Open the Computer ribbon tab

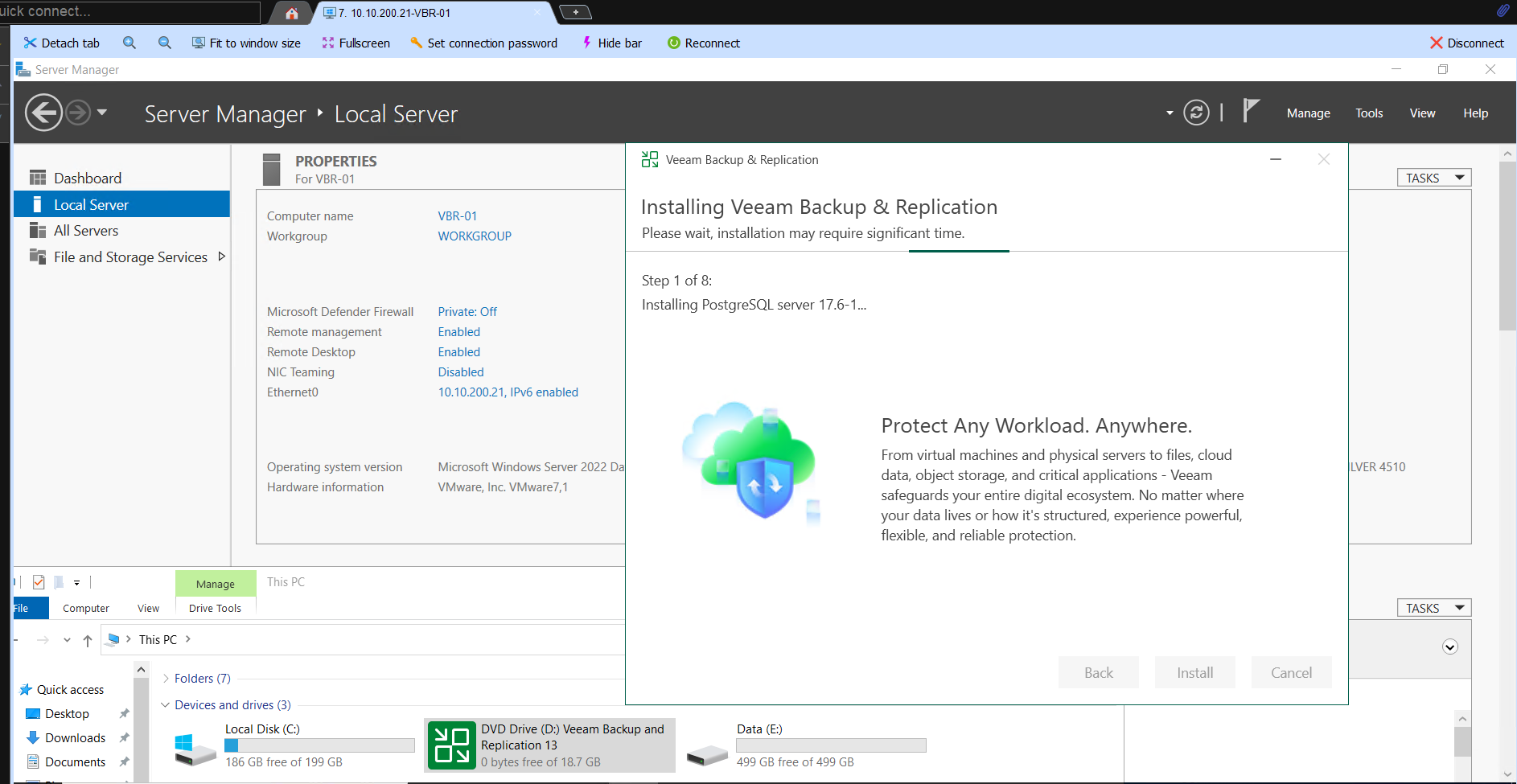click(86, 609)
